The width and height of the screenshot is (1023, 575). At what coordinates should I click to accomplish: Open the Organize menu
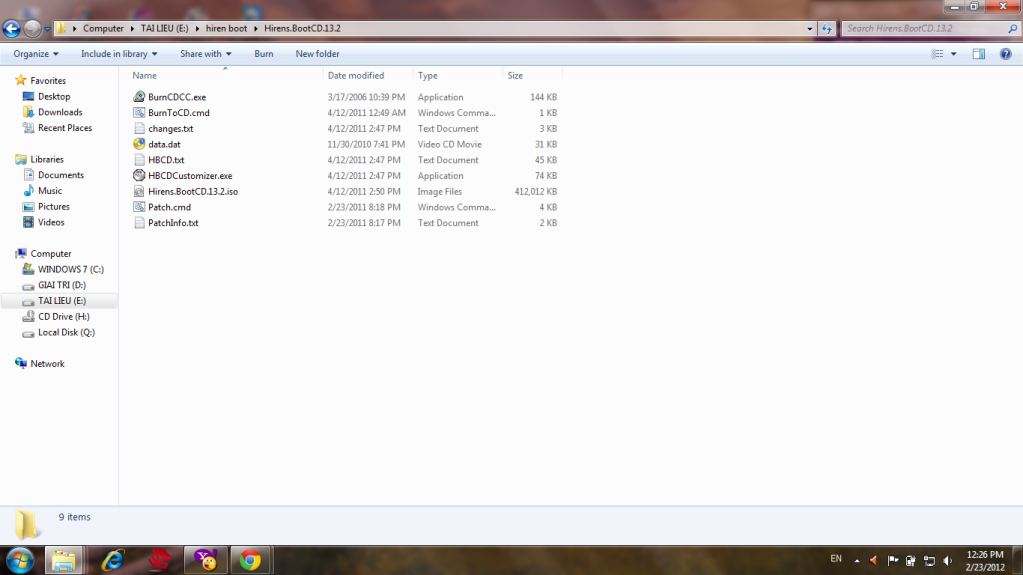(36, 54)
